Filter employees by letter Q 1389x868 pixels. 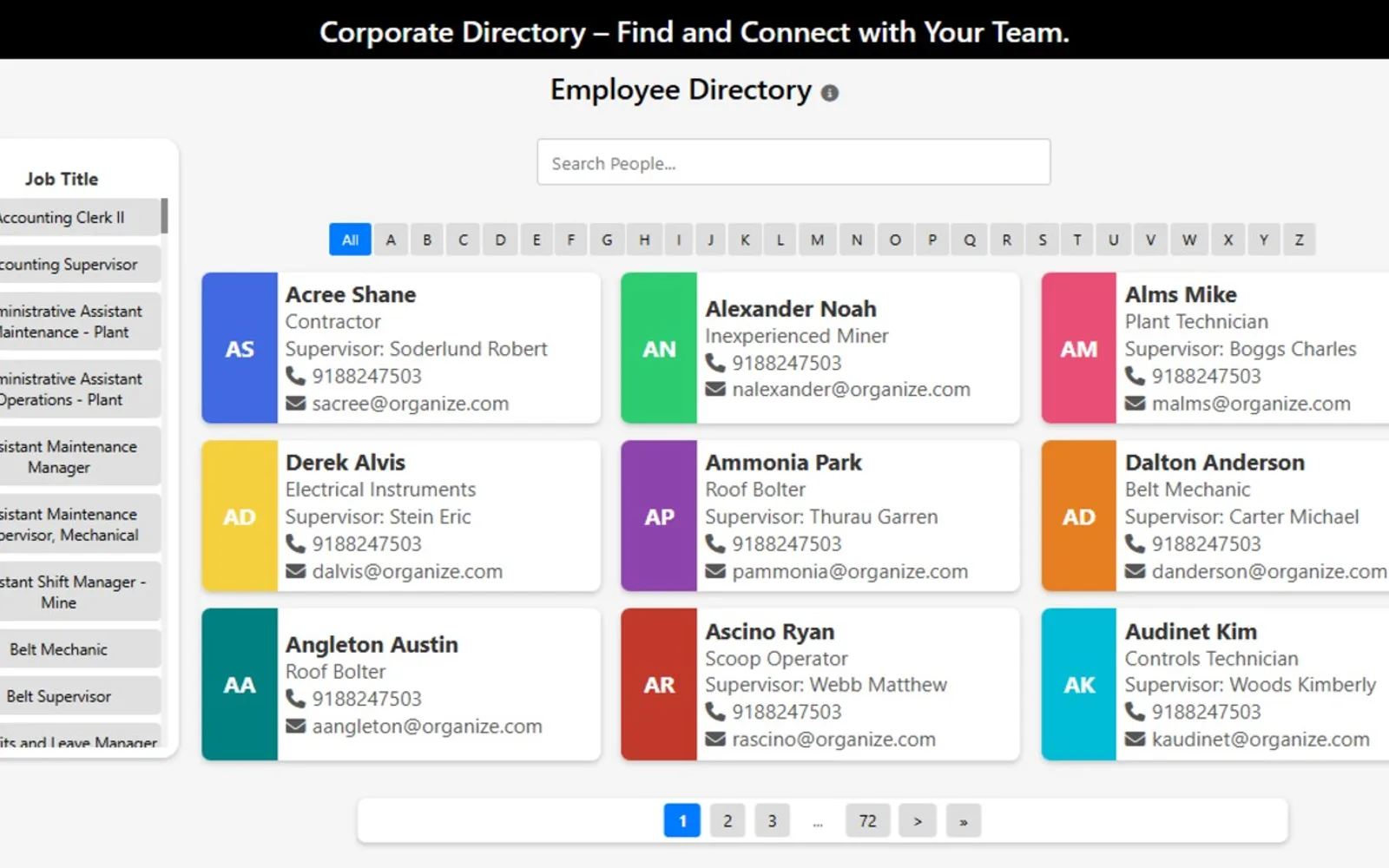[x=969, y=240]
